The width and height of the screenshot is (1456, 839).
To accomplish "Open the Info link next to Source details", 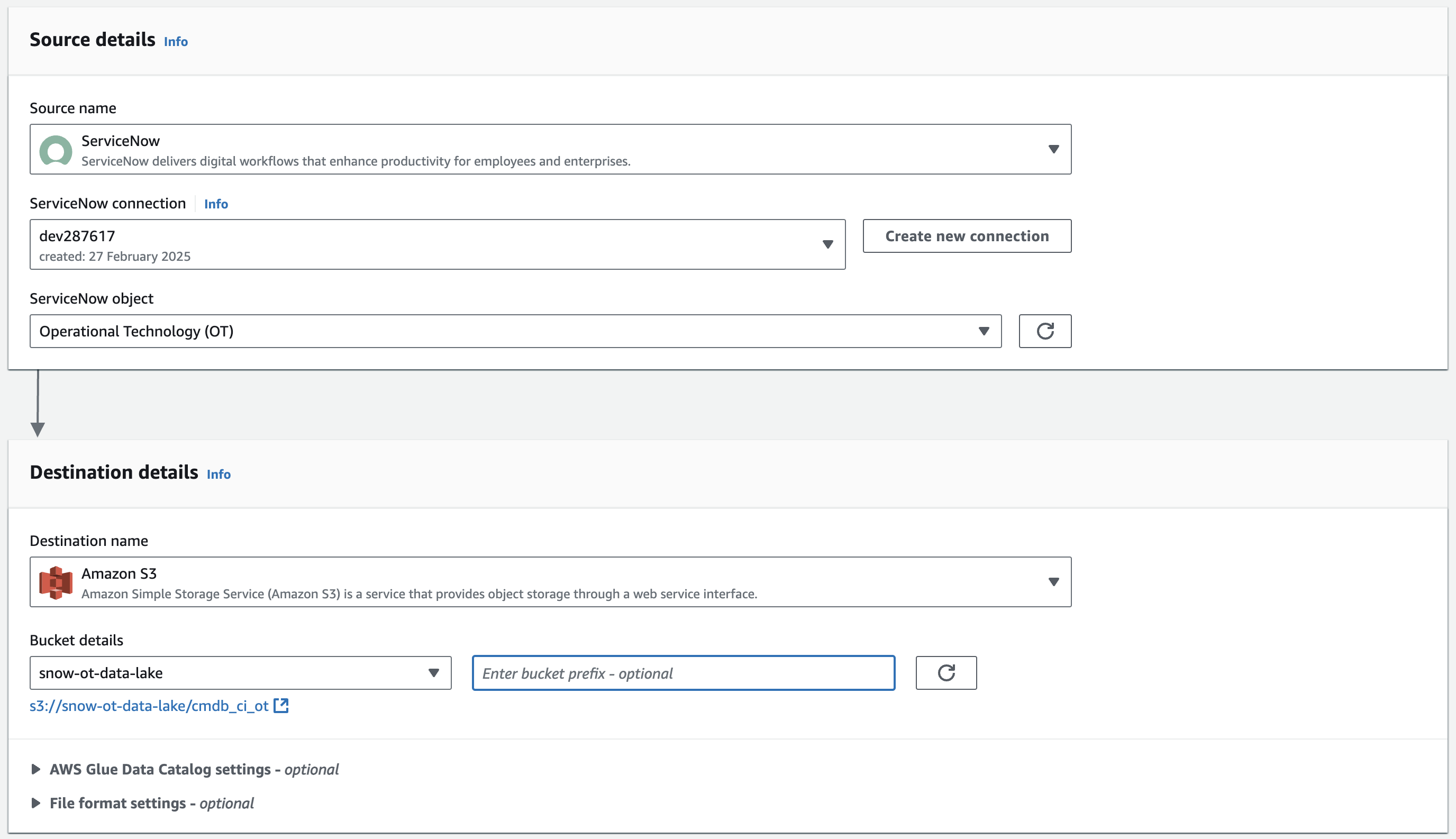I will [175, 41].
